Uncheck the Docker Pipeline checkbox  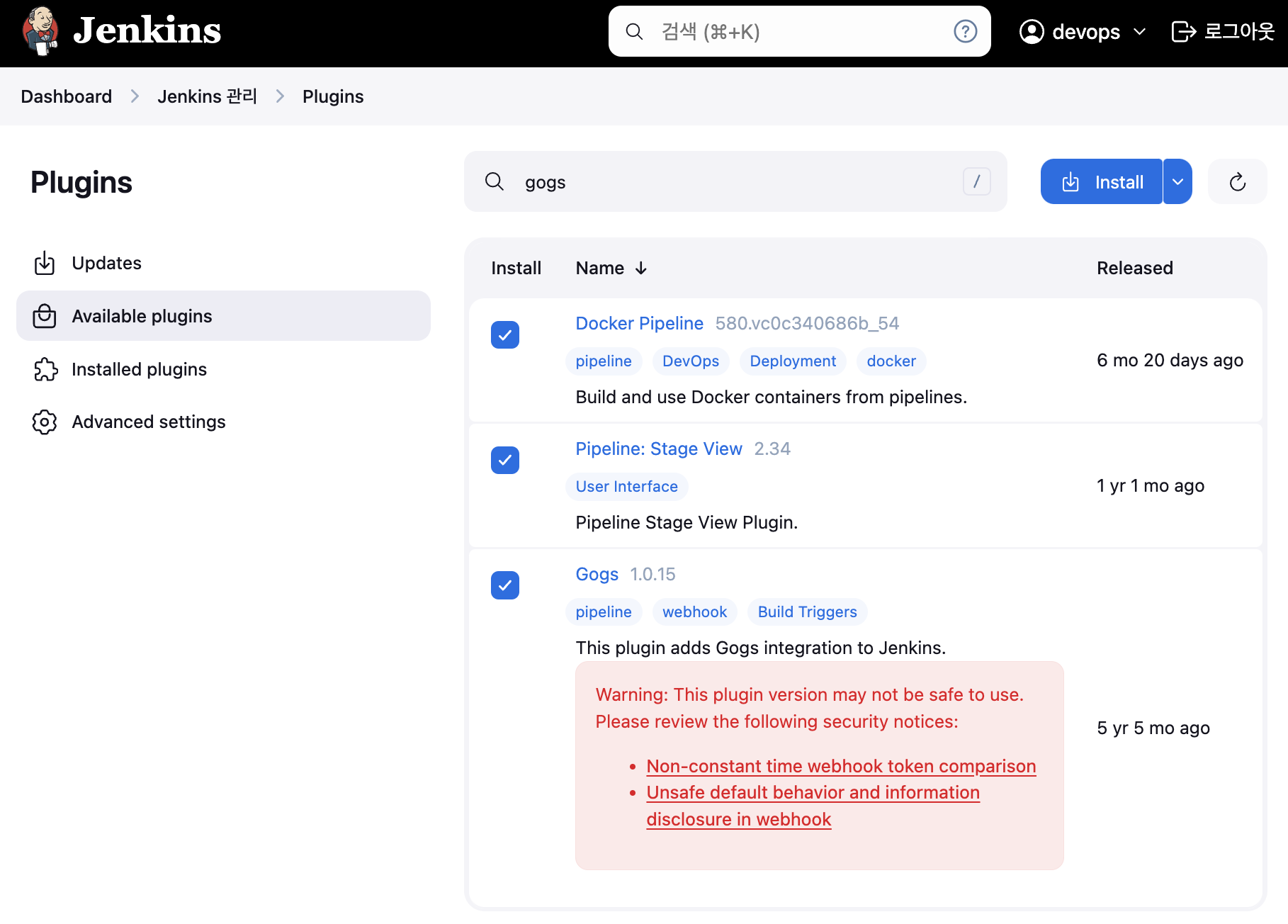(x=505, y=335)
